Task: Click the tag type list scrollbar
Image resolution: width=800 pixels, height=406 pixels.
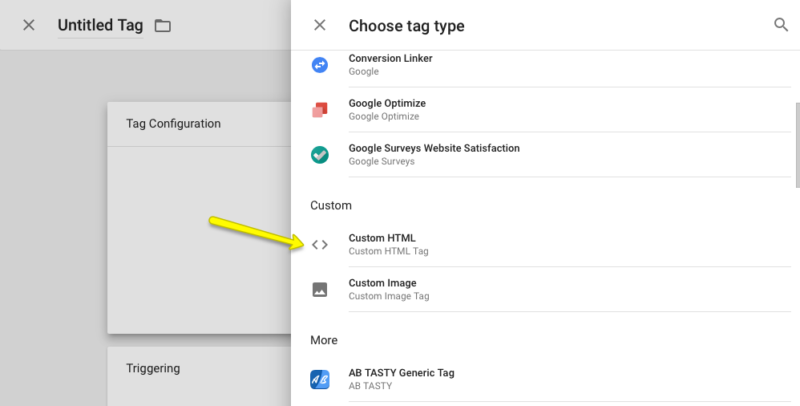Action: point(797,145)
